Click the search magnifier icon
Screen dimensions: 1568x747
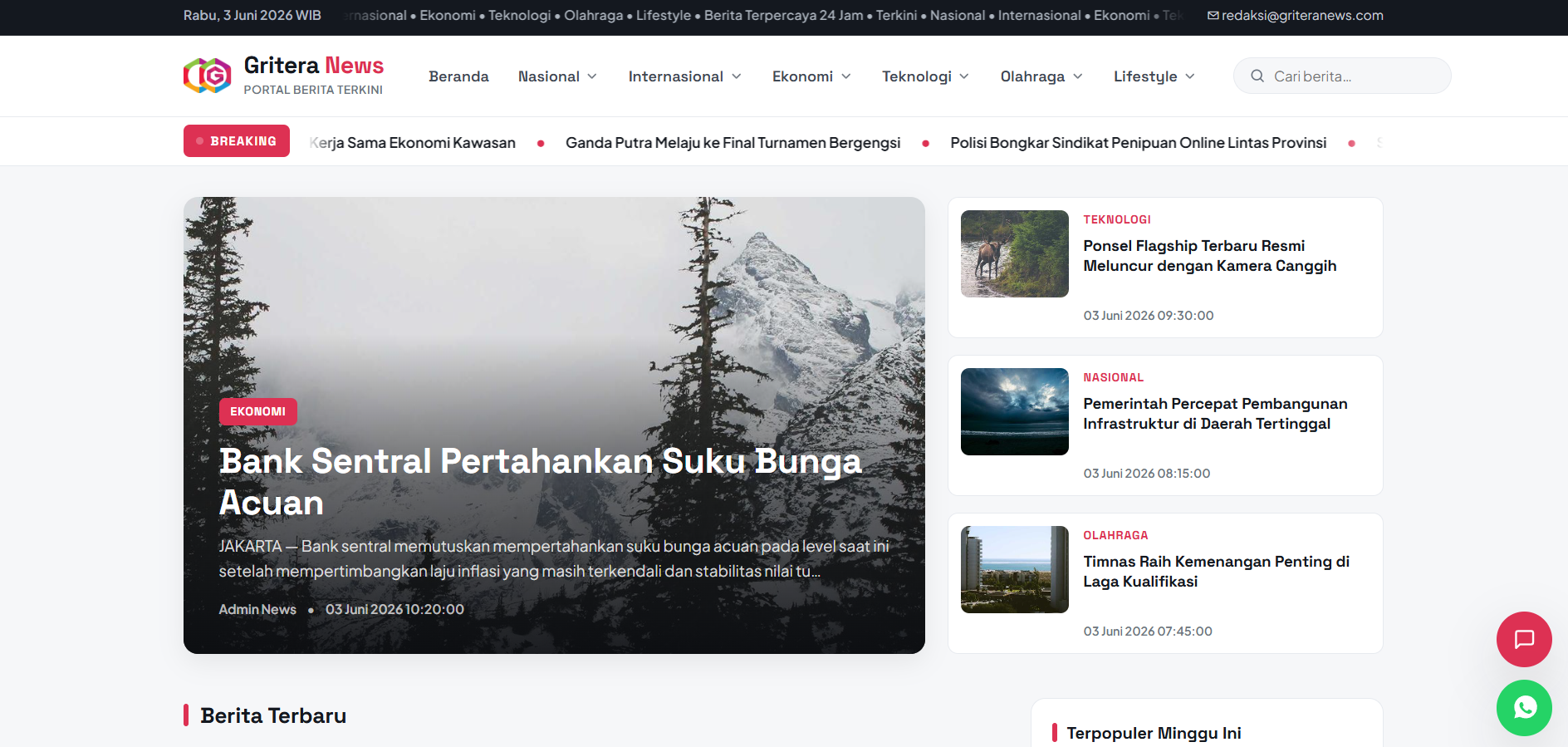coord(1257,76)
